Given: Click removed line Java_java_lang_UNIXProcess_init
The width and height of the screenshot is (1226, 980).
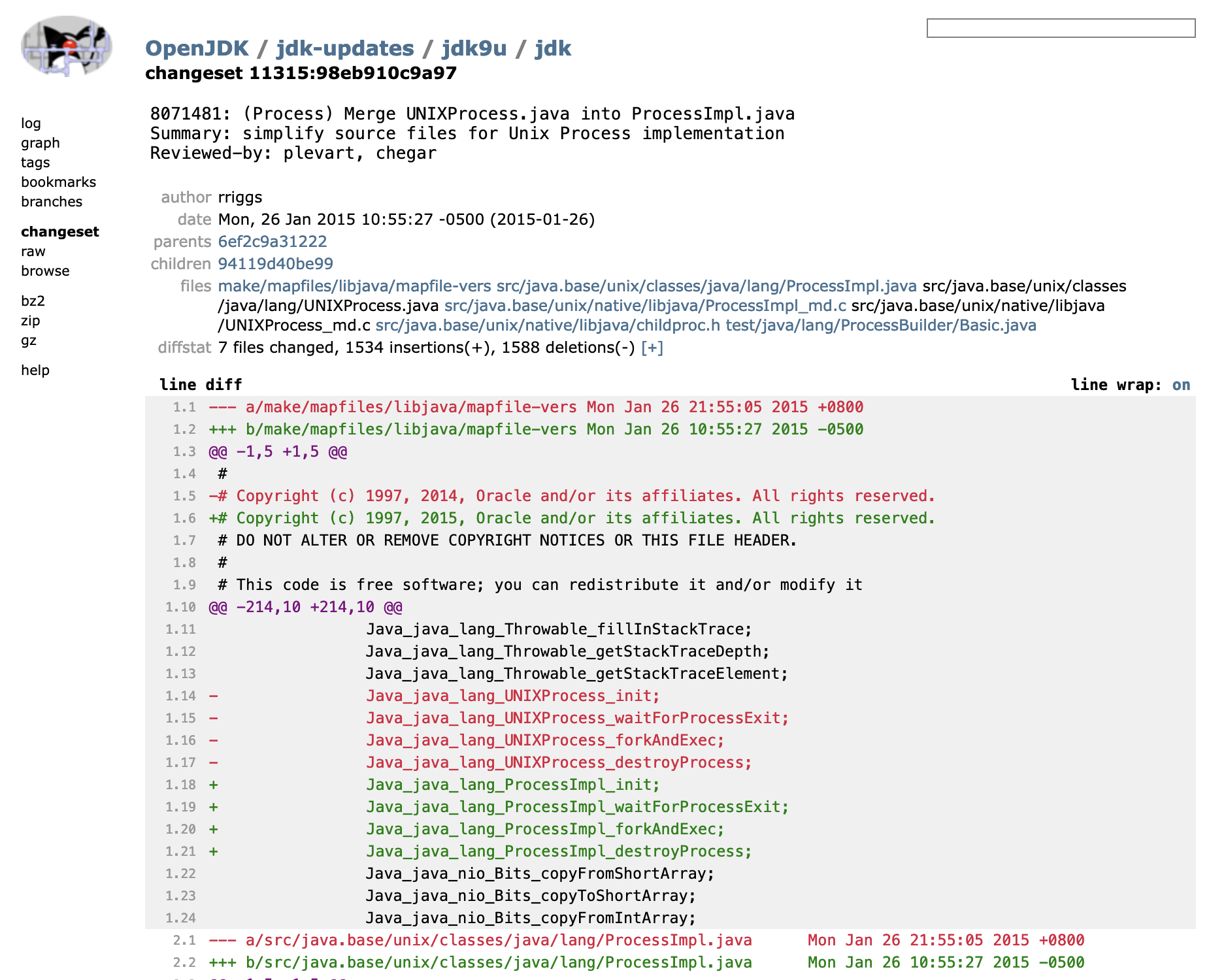Looking at the screenshot, I should (x=513, y=696).
